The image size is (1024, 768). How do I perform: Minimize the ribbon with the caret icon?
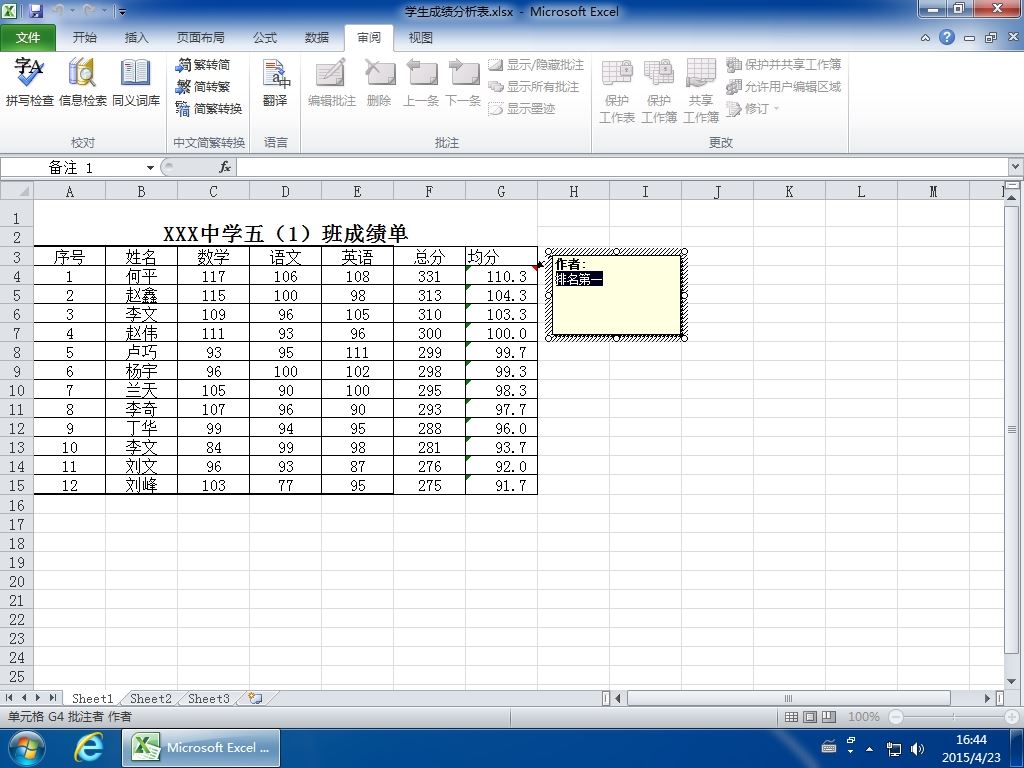(x=925, y=38)
